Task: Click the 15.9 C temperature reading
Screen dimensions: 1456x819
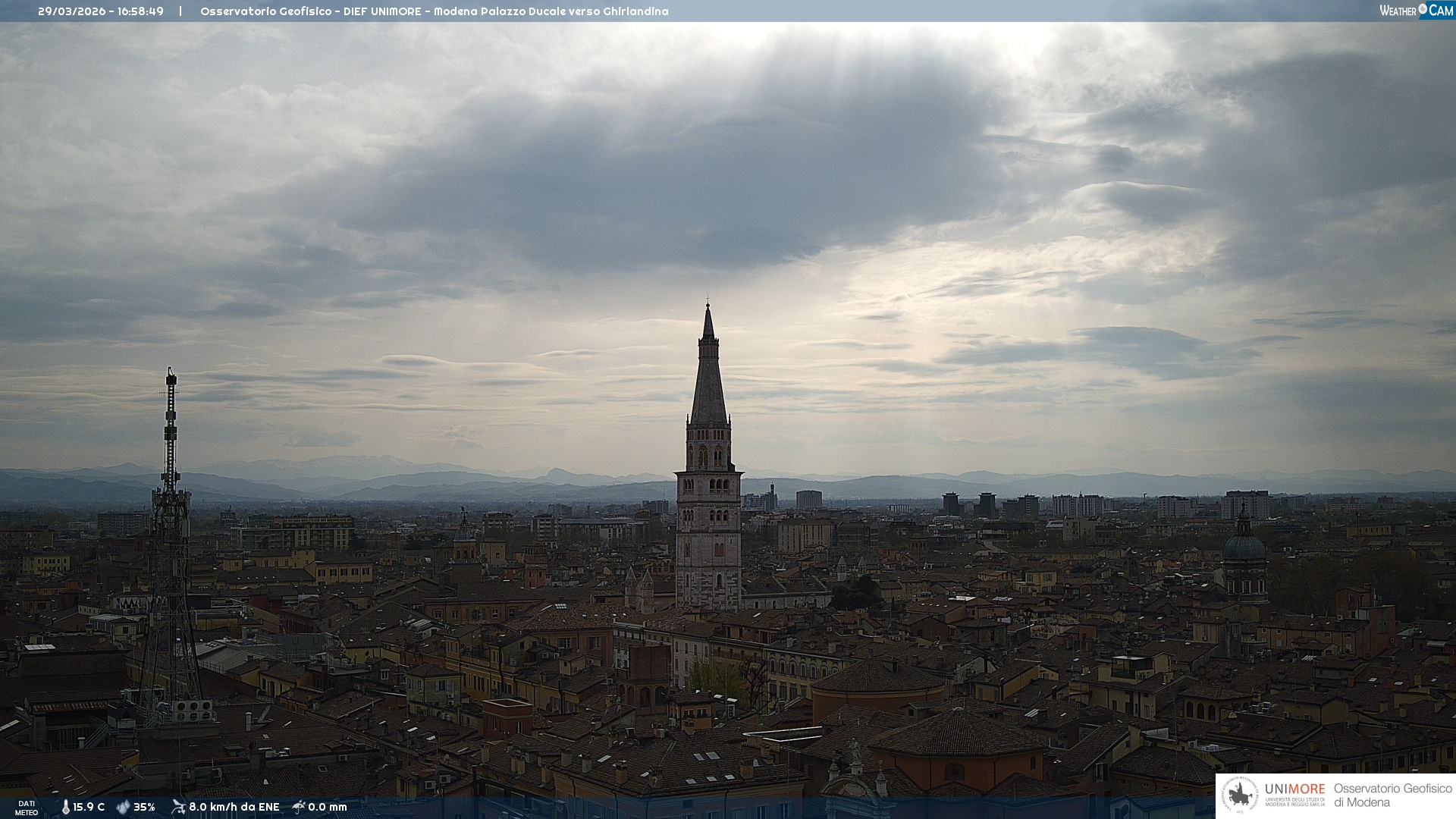Action: click(89, 807)
